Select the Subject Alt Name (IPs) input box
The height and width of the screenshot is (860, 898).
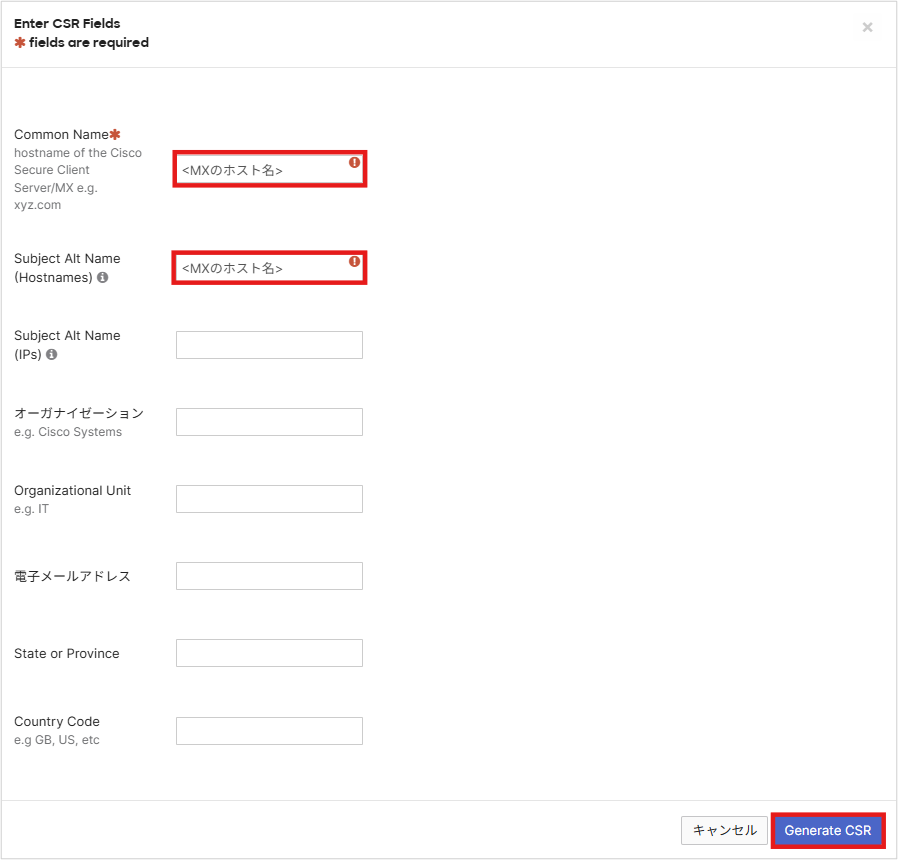pos(269,345)
